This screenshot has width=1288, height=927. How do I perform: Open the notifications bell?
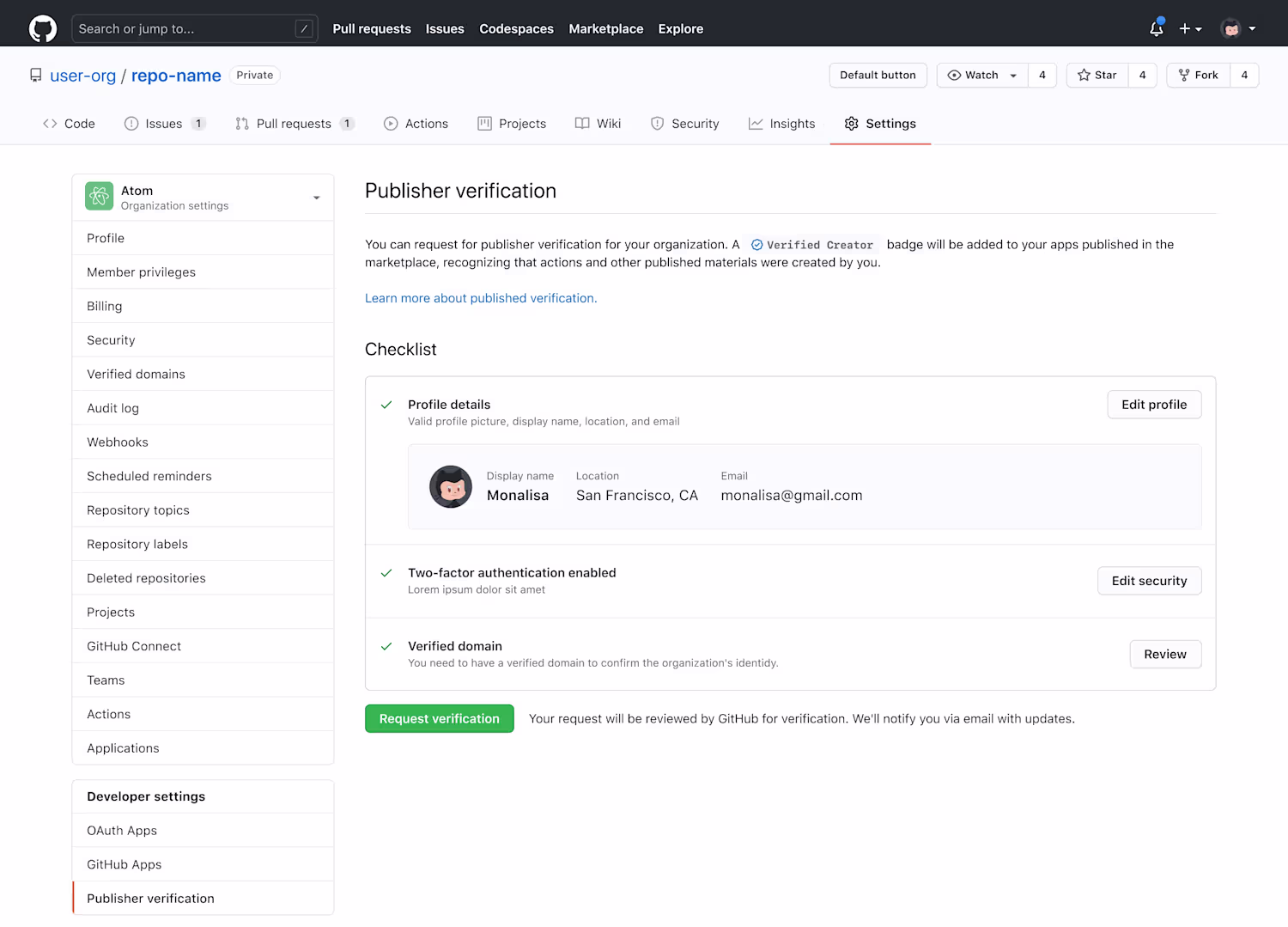click(x=1156, y=28)
